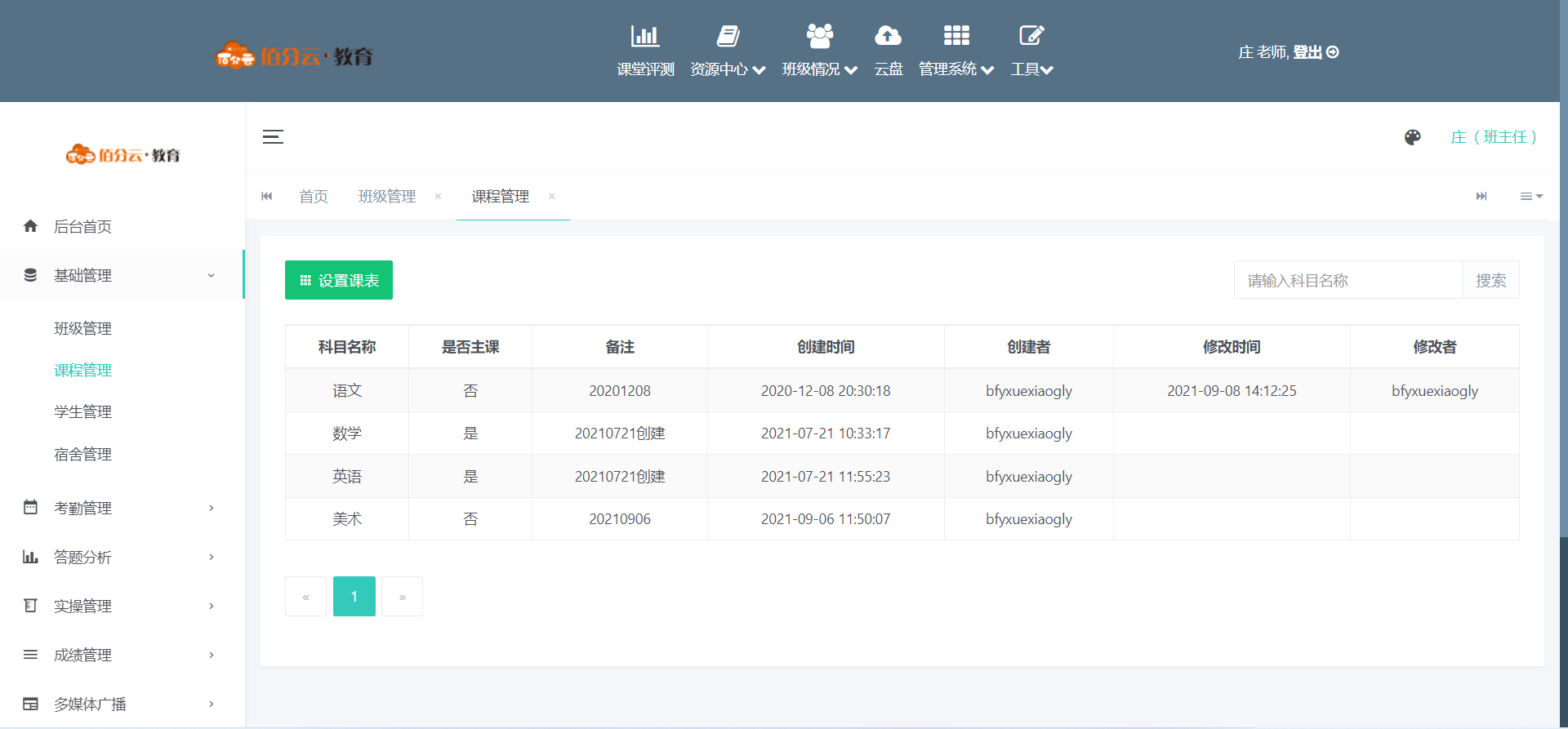Click the 修改者 column header

coord(1435,347)
